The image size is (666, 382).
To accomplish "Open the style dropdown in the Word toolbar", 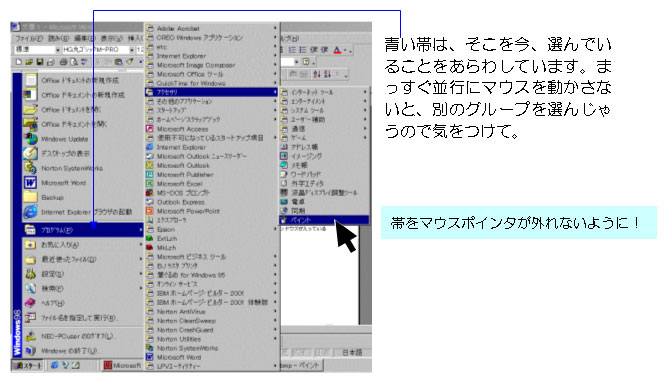I will click(x=58, y=50).
